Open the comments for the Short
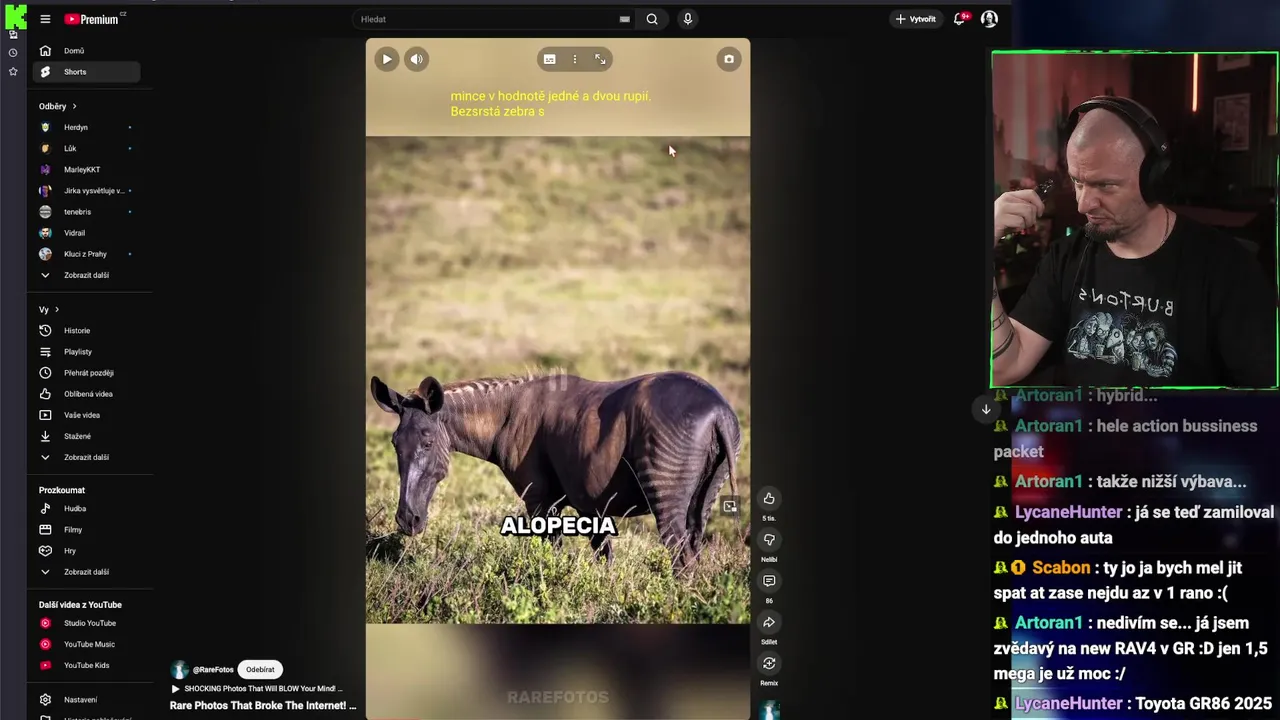Screen dimensions: 1280x720 click(x=769, y=581)
